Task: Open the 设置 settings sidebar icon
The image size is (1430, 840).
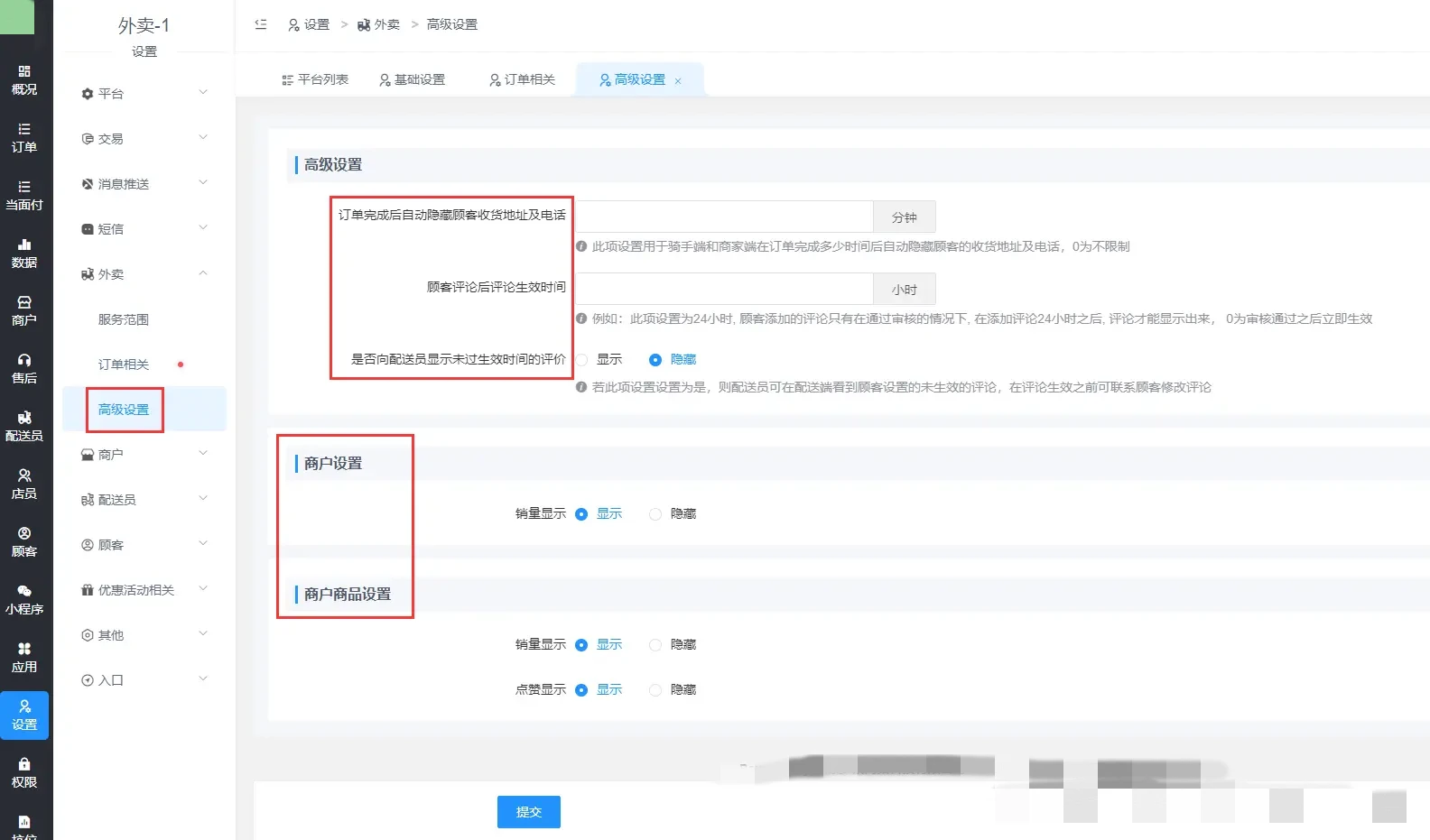Action: [x=24, y=715]
